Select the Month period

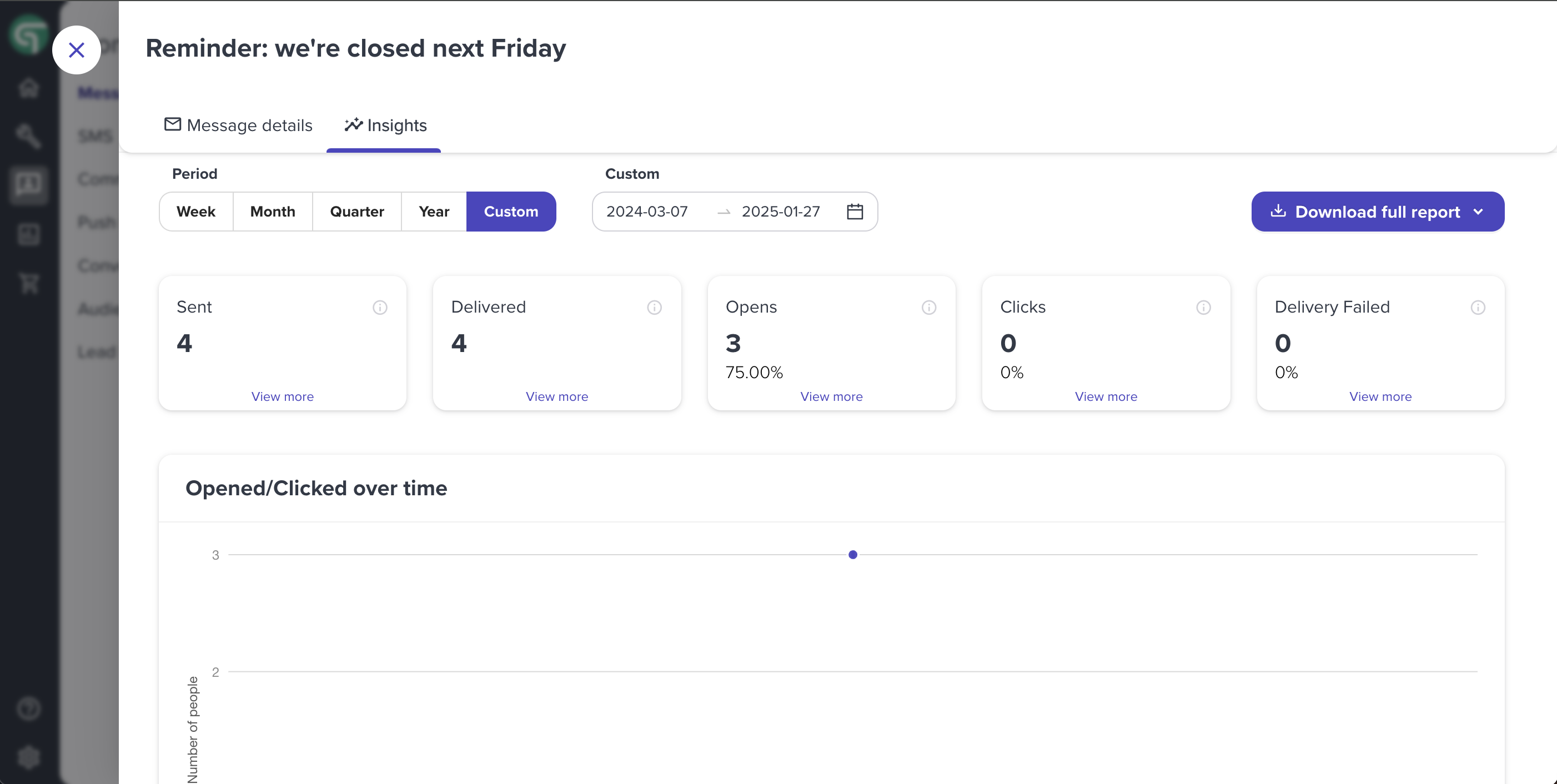pyautogui.click(x=273, y=212)
